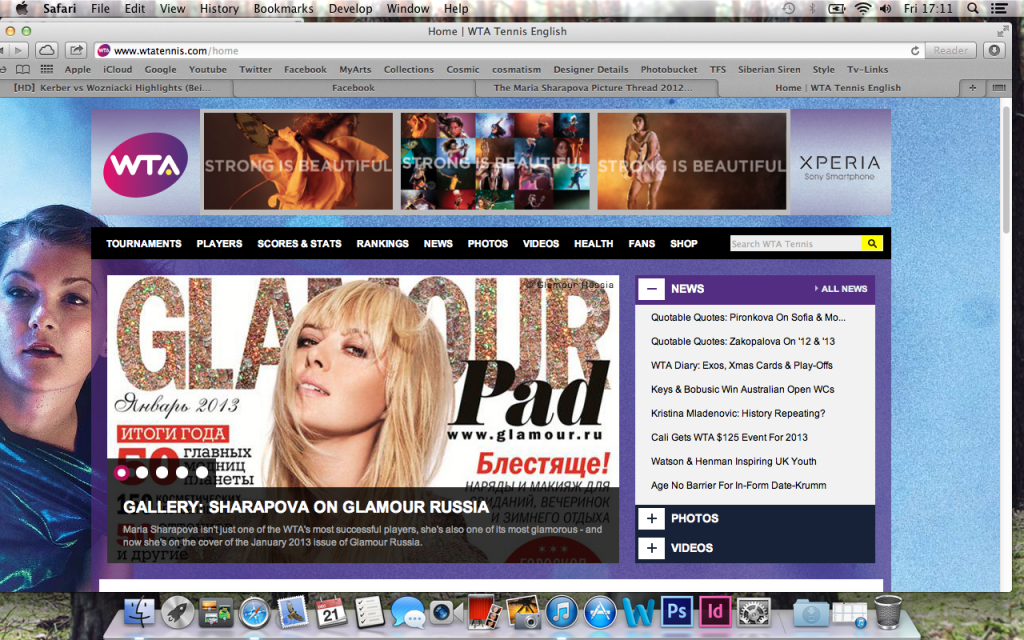Launch iPhoto from the dock
The height and width of the screenshot is (640, 1024).
coord(522,613)
